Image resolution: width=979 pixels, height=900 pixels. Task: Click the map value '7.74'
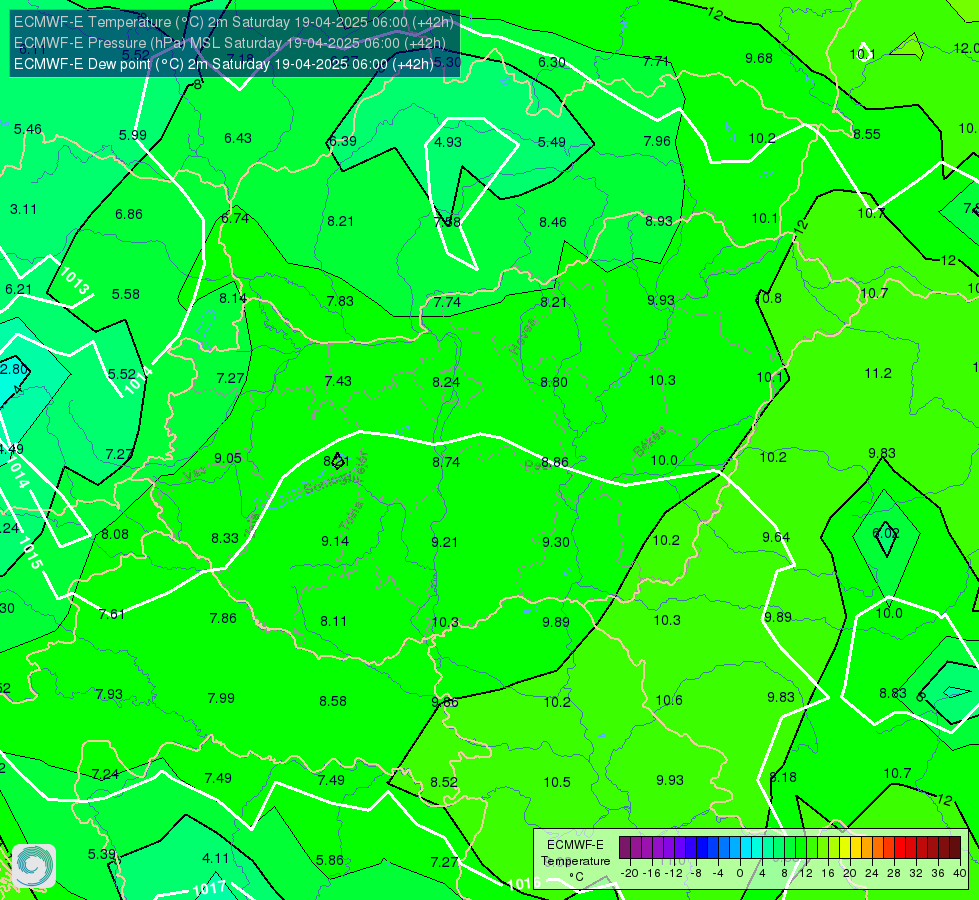[447, 302]
